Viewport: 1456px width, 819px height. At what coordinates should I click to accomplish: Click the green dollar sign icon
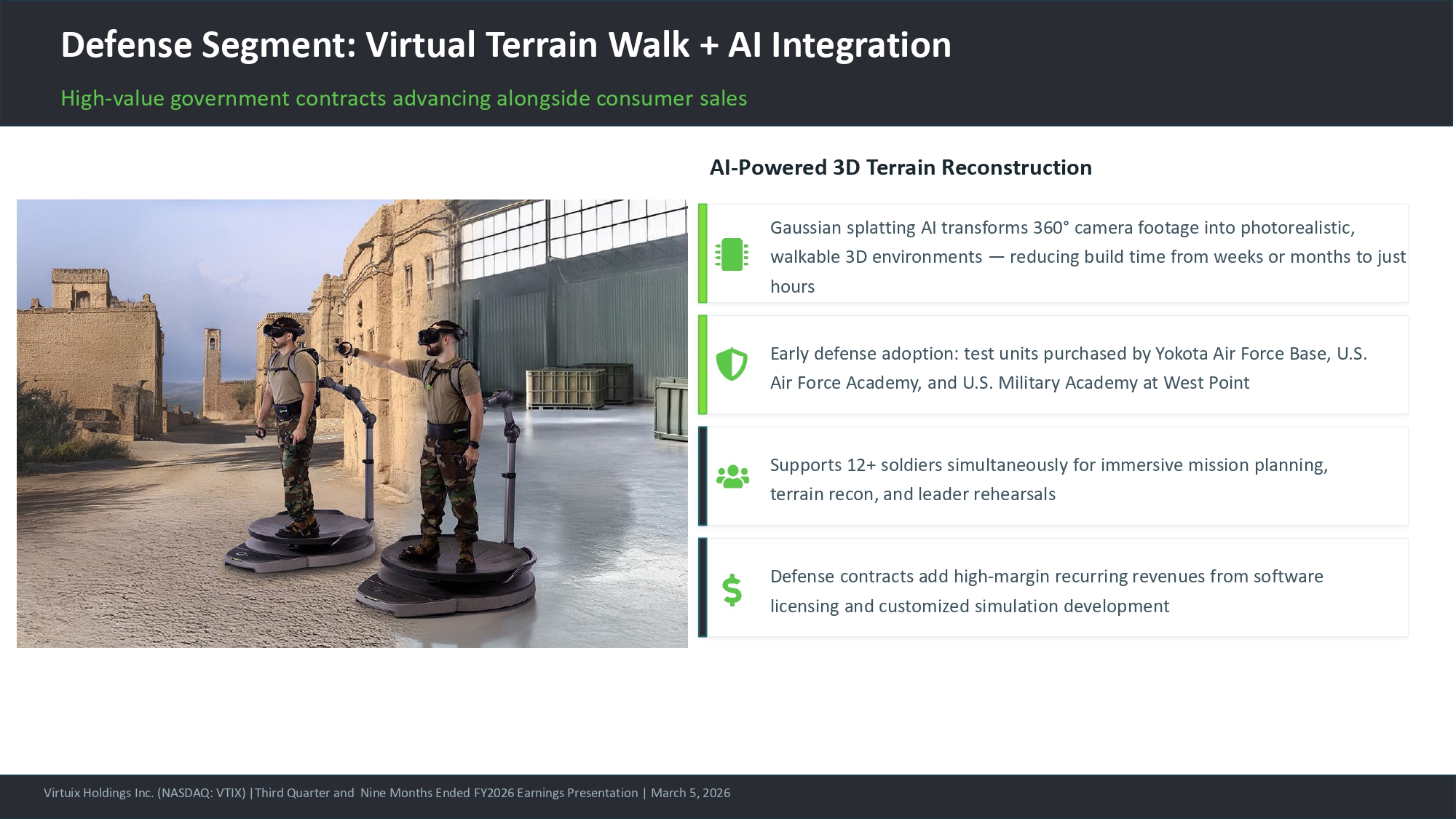click(x=732, y=590)
